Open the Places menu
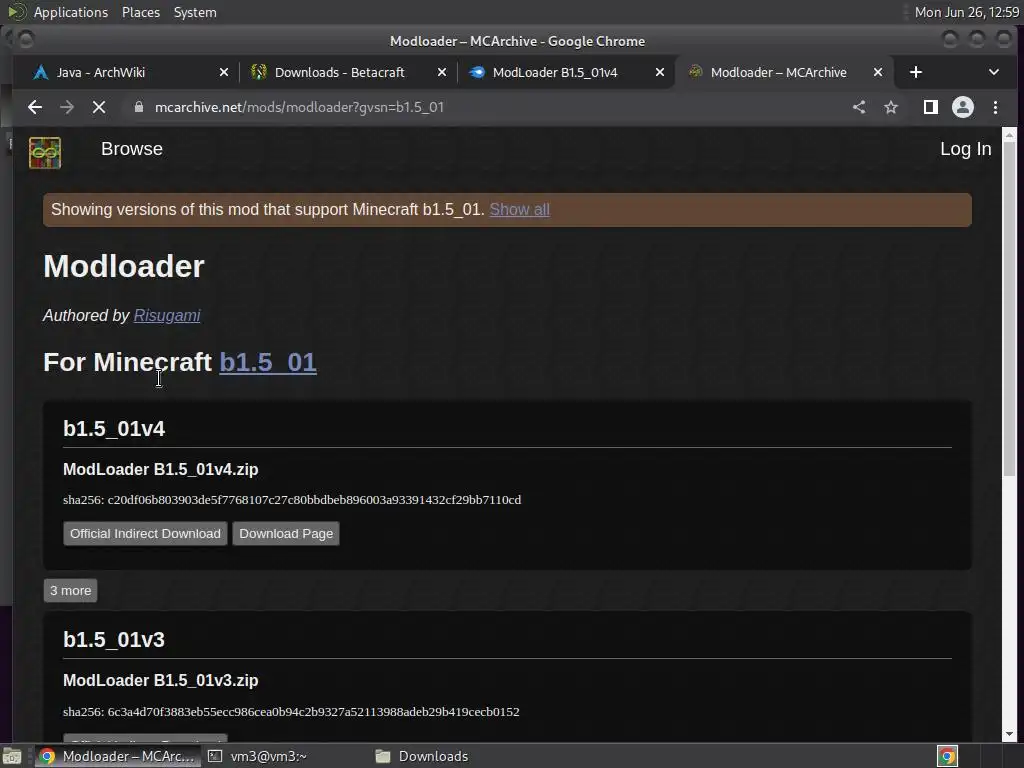 click(141, 12)
